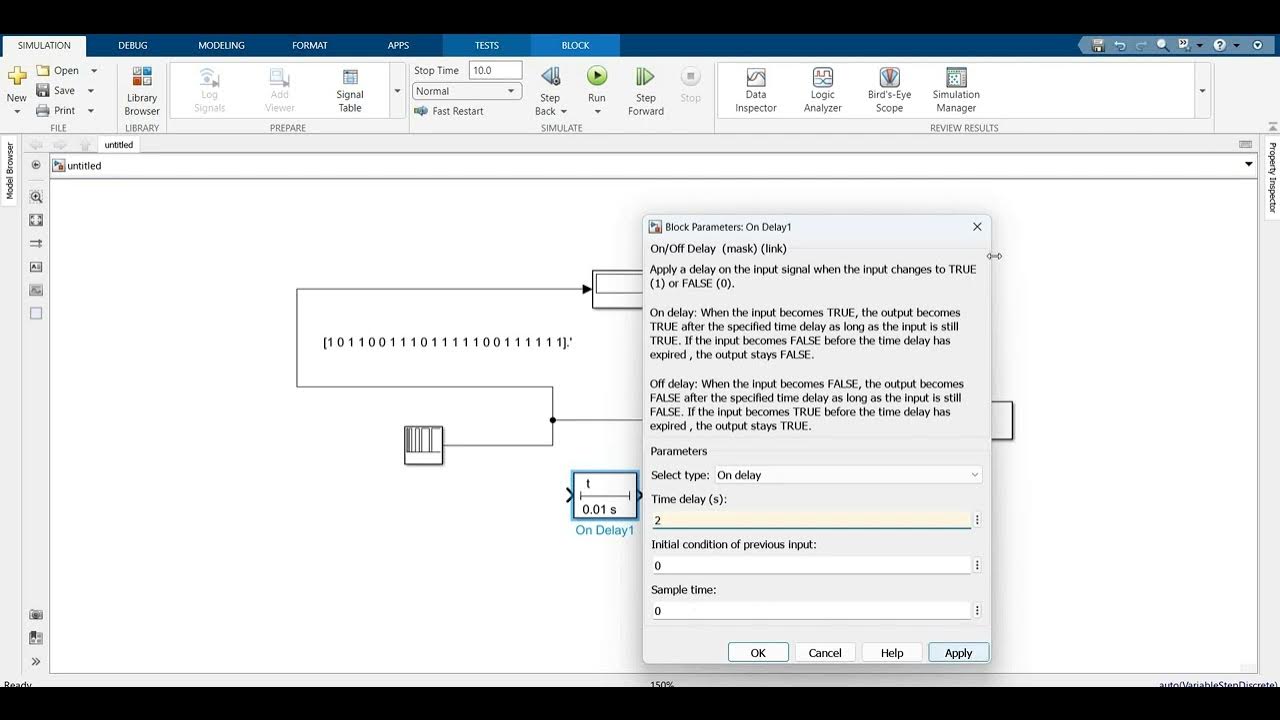The image size is (1280, 720).
Task: Click the Redo arrow in quick access bar
Action: pos(1141,45)
